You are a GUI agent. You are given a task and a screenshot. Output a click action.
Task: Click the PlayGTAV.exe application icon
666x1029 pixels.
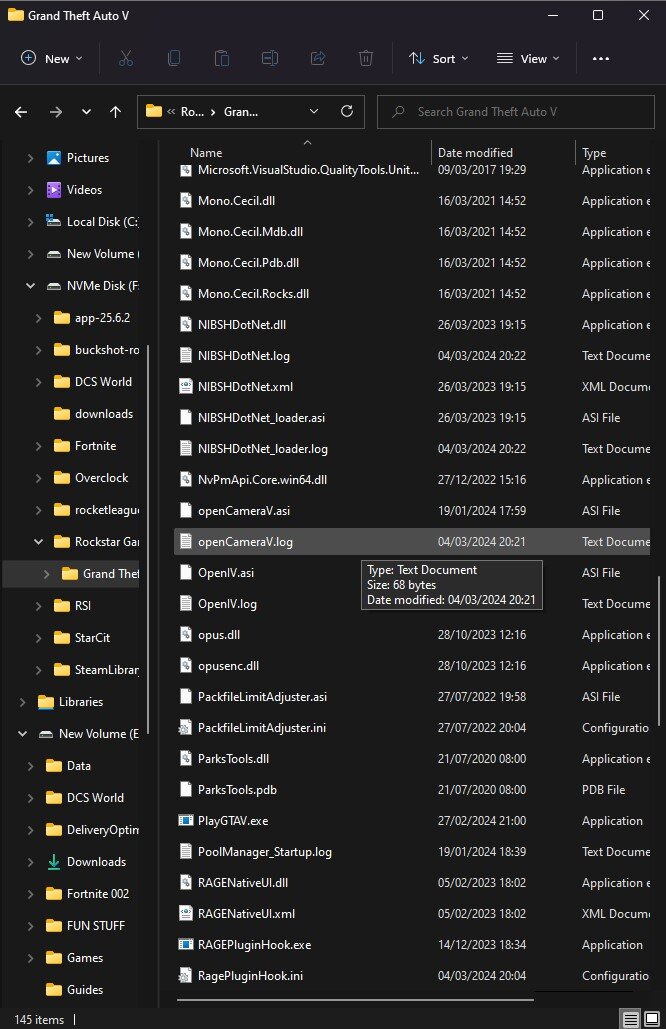tap(186, 820)
